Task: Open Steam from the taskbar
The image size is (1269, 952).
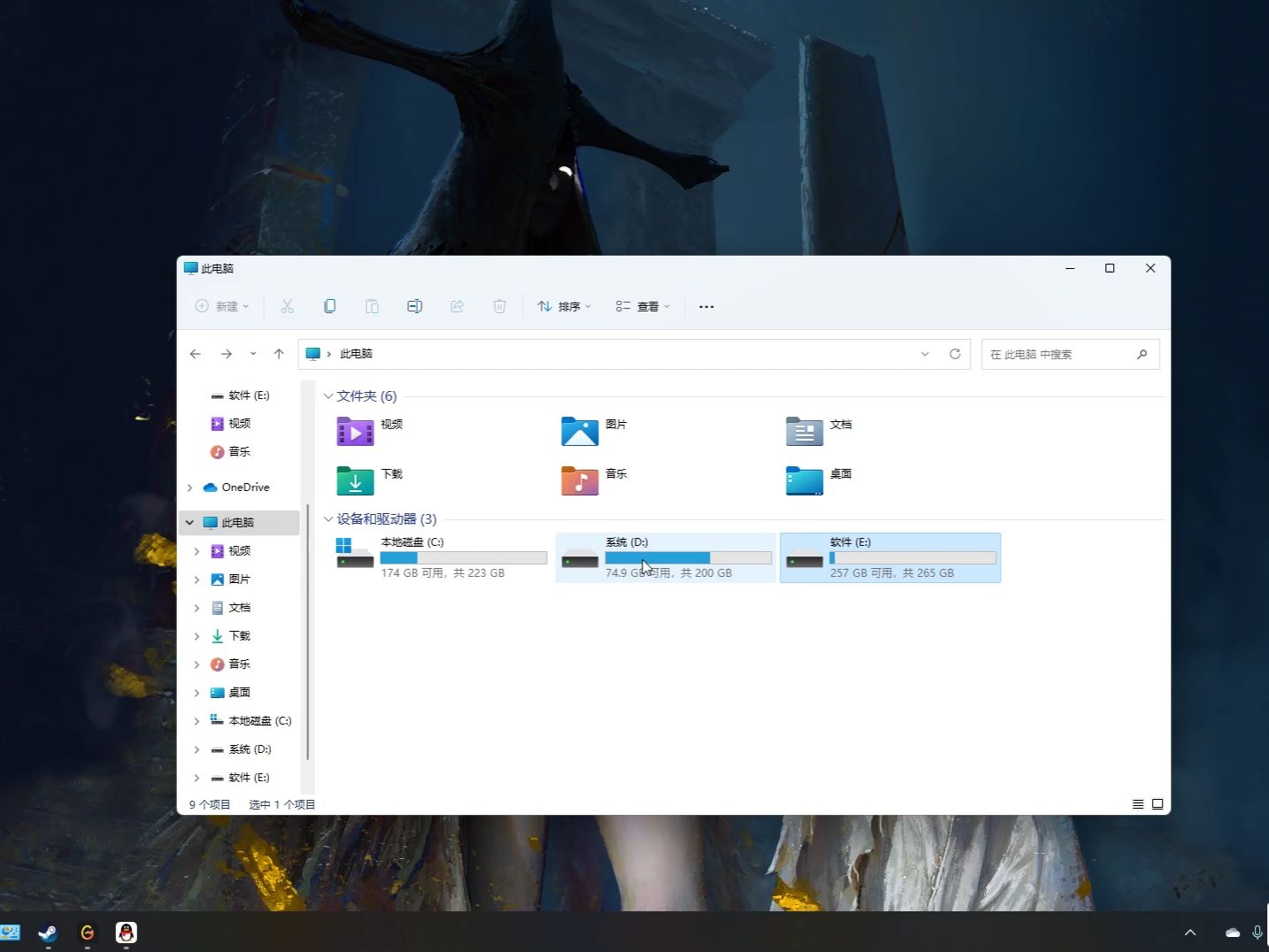Action: (48, 933)
